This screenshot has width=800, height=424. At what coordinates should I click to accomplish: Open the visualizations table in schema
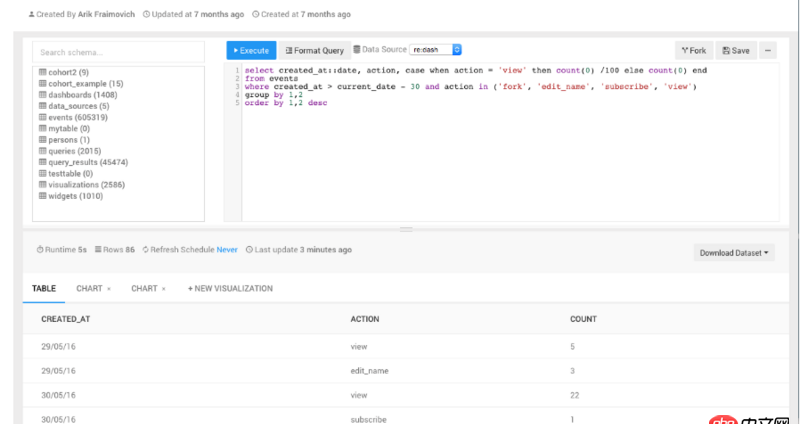(88, 184)
